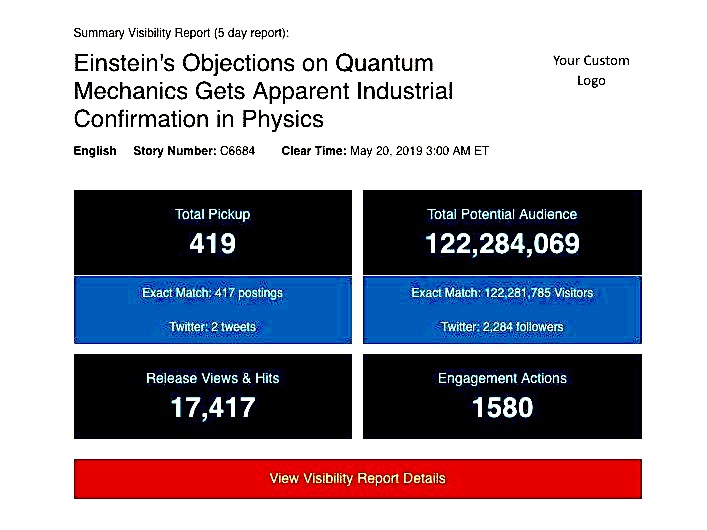Screen dimensions: 707x530
Task: Open Exact Match: 122,281,785 Visitors
Action: [x=502, y=293]
